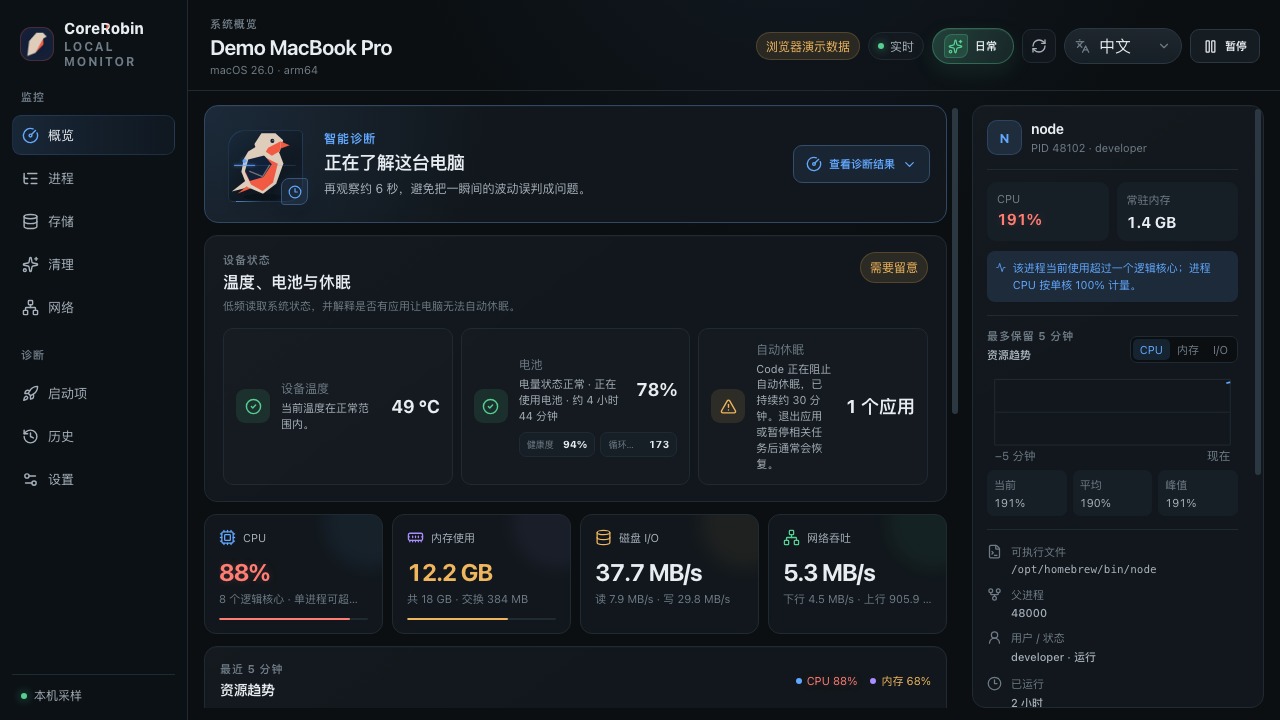
Task: Toggle 内存 68% legend in trend chart
Action: click(900, 681)
